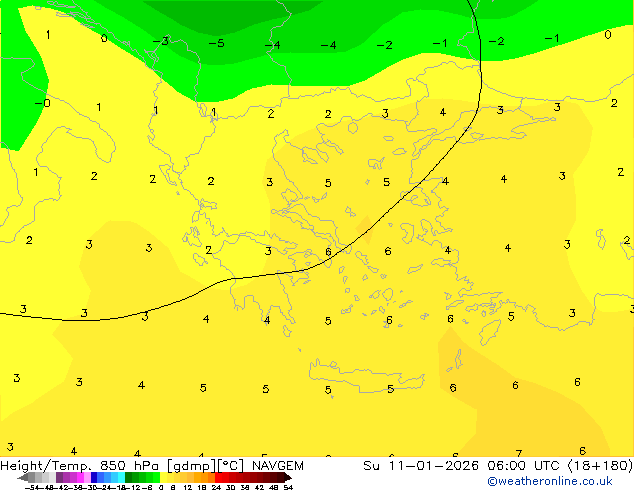Image resolution: width=634 pixels, height=490 pixels.
Task: Select the 'Height/Temp. 850 hPa' map title
Action: 80,466
